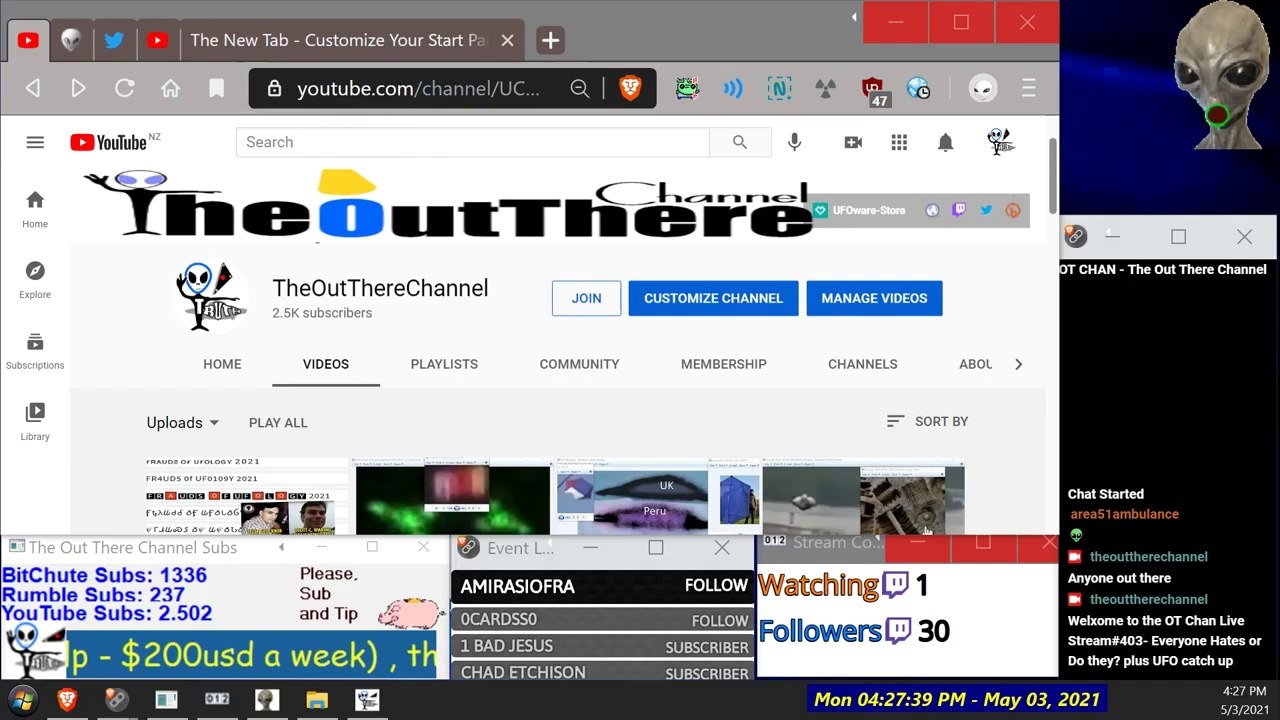Open the channel HOME tab
The height and width of the screenshot is (720, 1280).
(x=222, y=364)
